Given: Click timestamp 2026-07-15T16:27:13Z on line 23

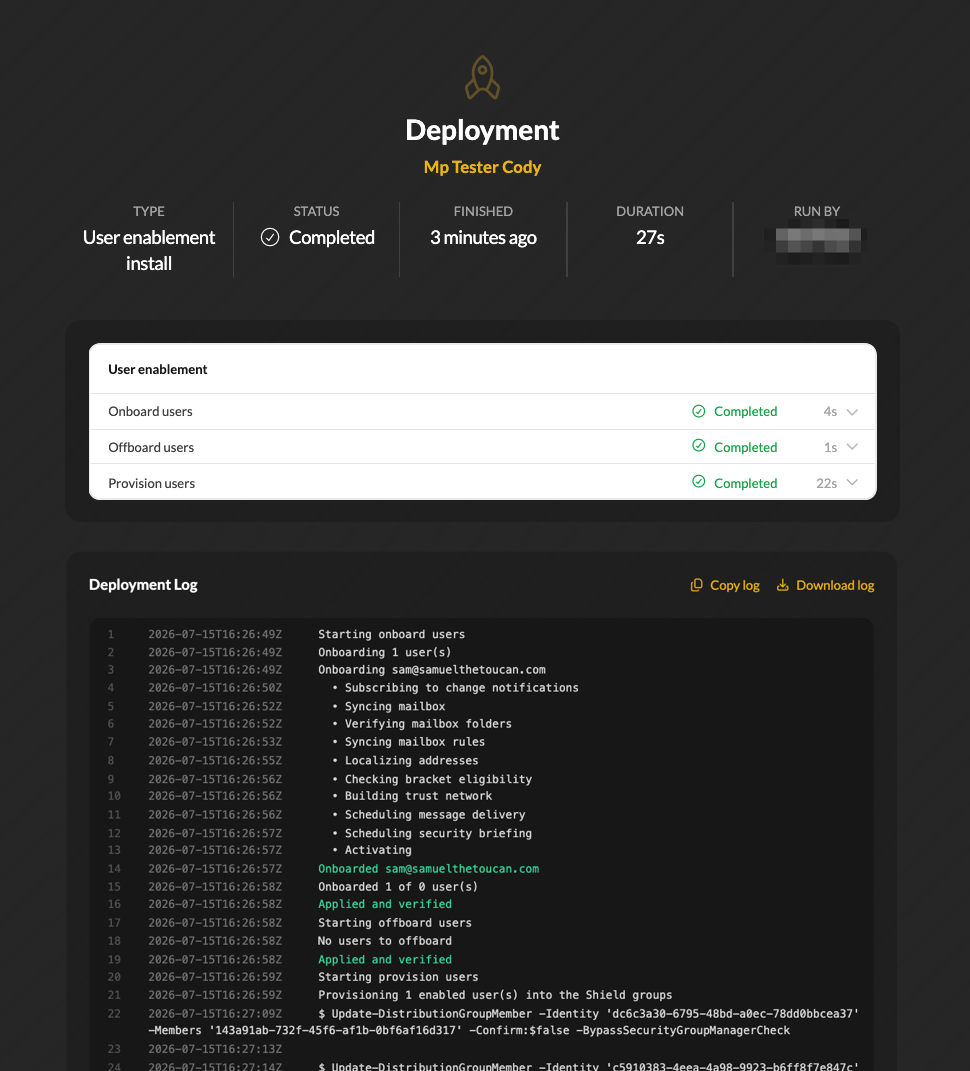Looking at the screenshot, I should click(214, 1049).
